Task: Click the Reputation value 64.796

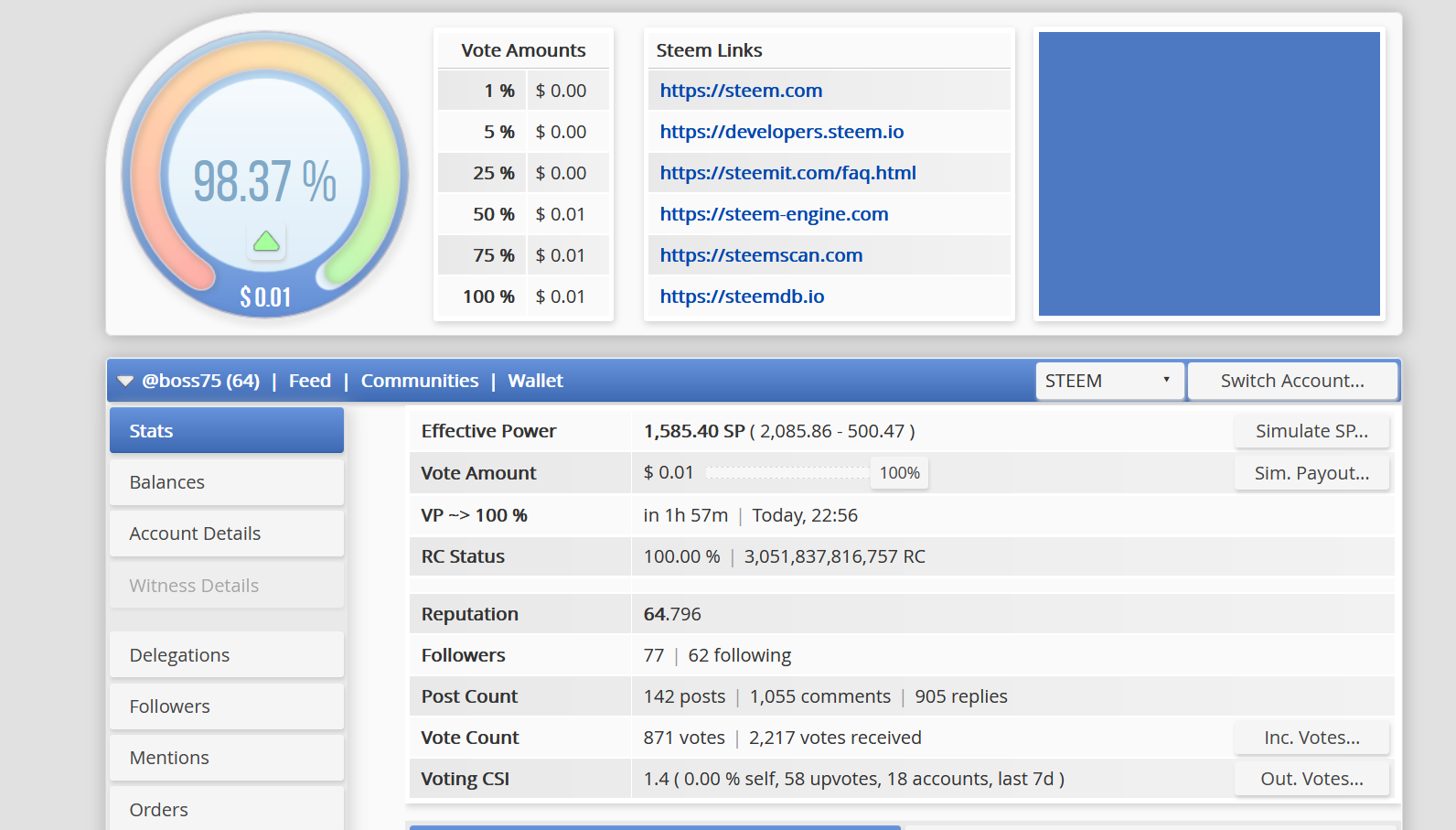Action: [x=672, y=614]
